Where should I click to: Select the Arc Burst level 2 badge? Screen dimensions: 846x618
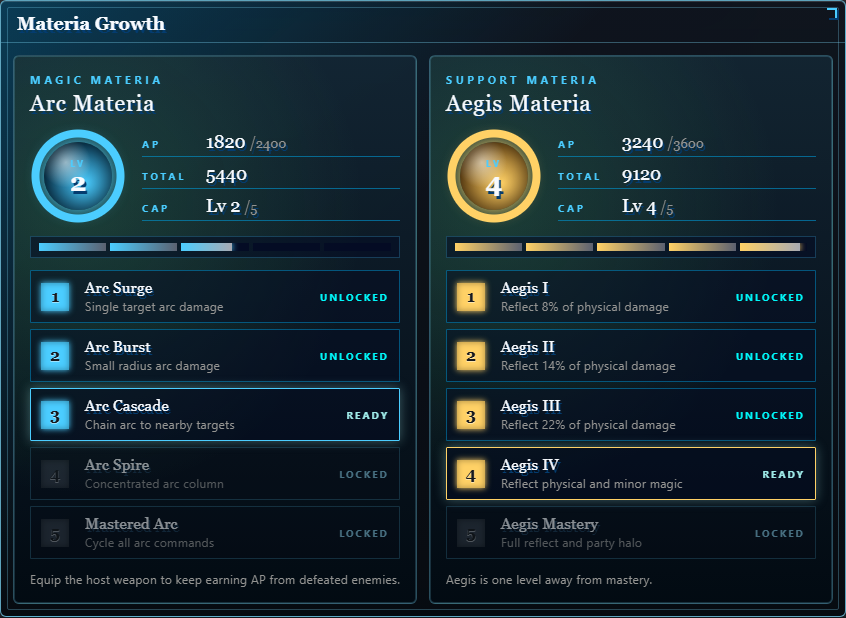point(55,356)
